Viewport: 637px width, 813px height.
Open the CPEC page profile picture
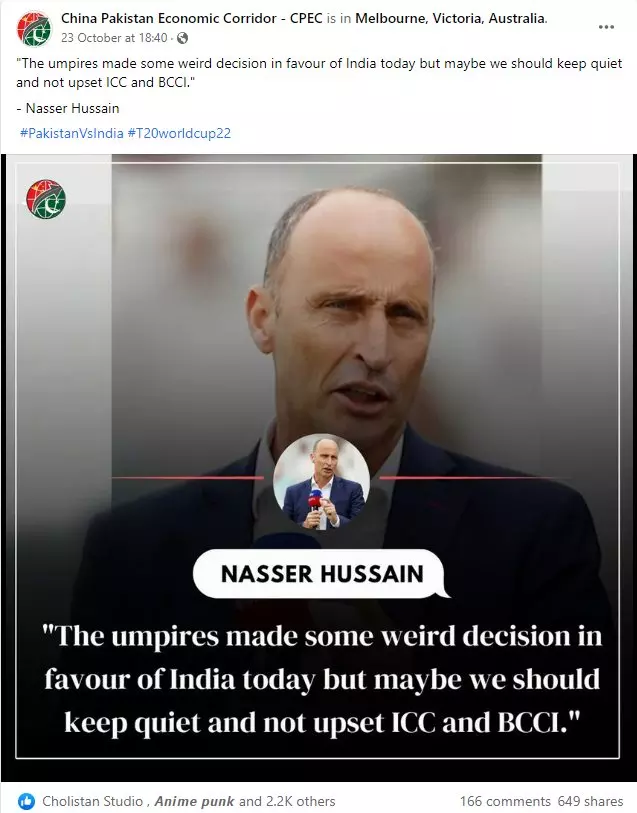(34, 28)
